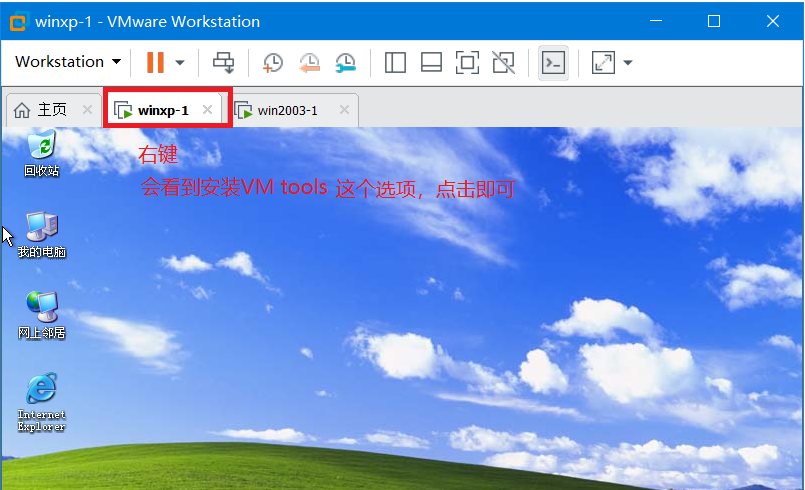805x490 pixels.
Task: Open the Workstation menu
Action: click(68, 62)
